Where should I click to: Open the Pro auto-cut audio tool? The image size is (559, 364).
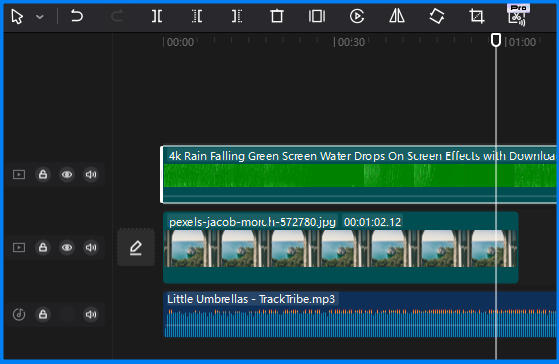(x=517, y=16)
